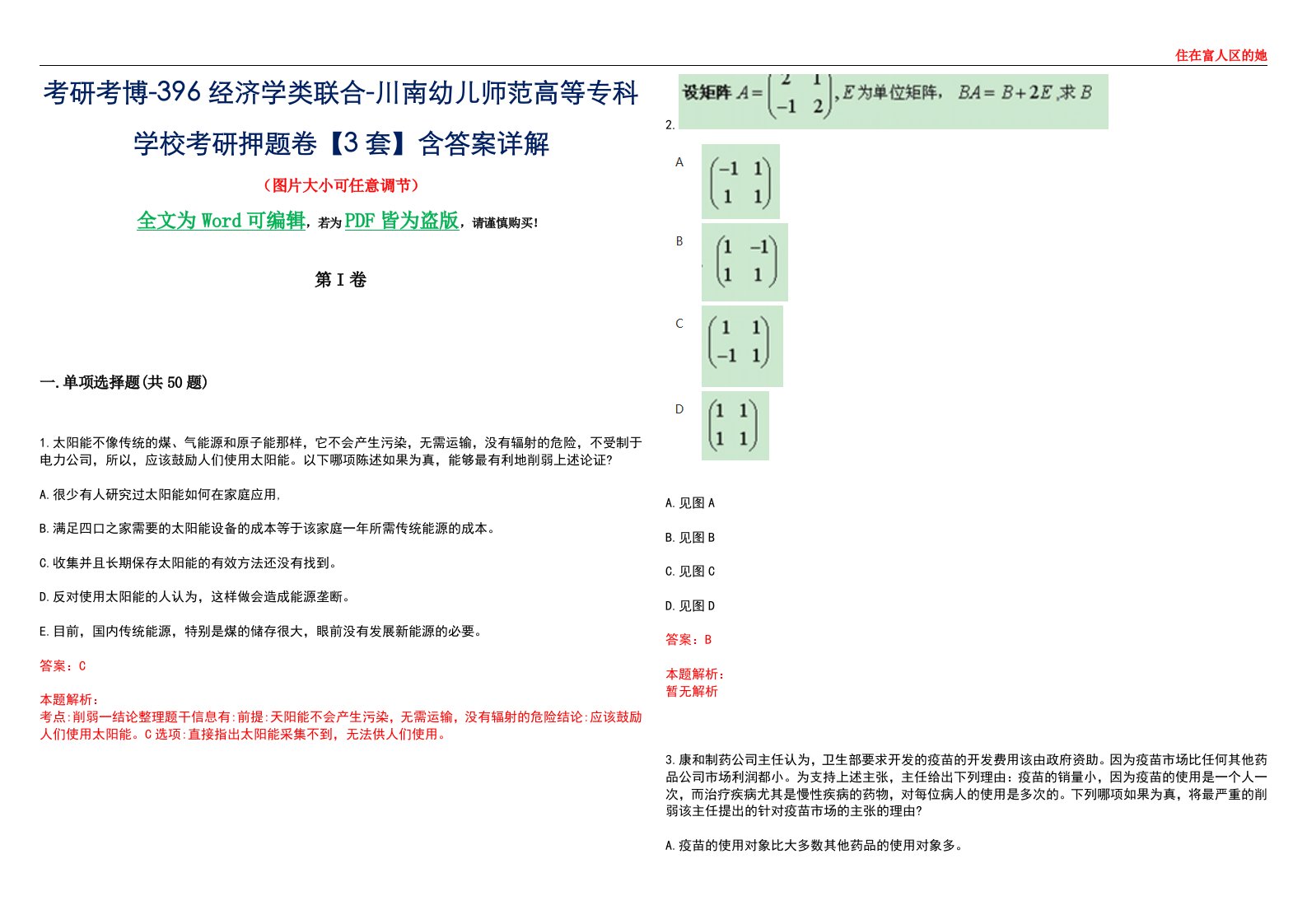Click the header text 住在富人区的她
This screenshot has height=924, width=1307.
click(1221, 55)
